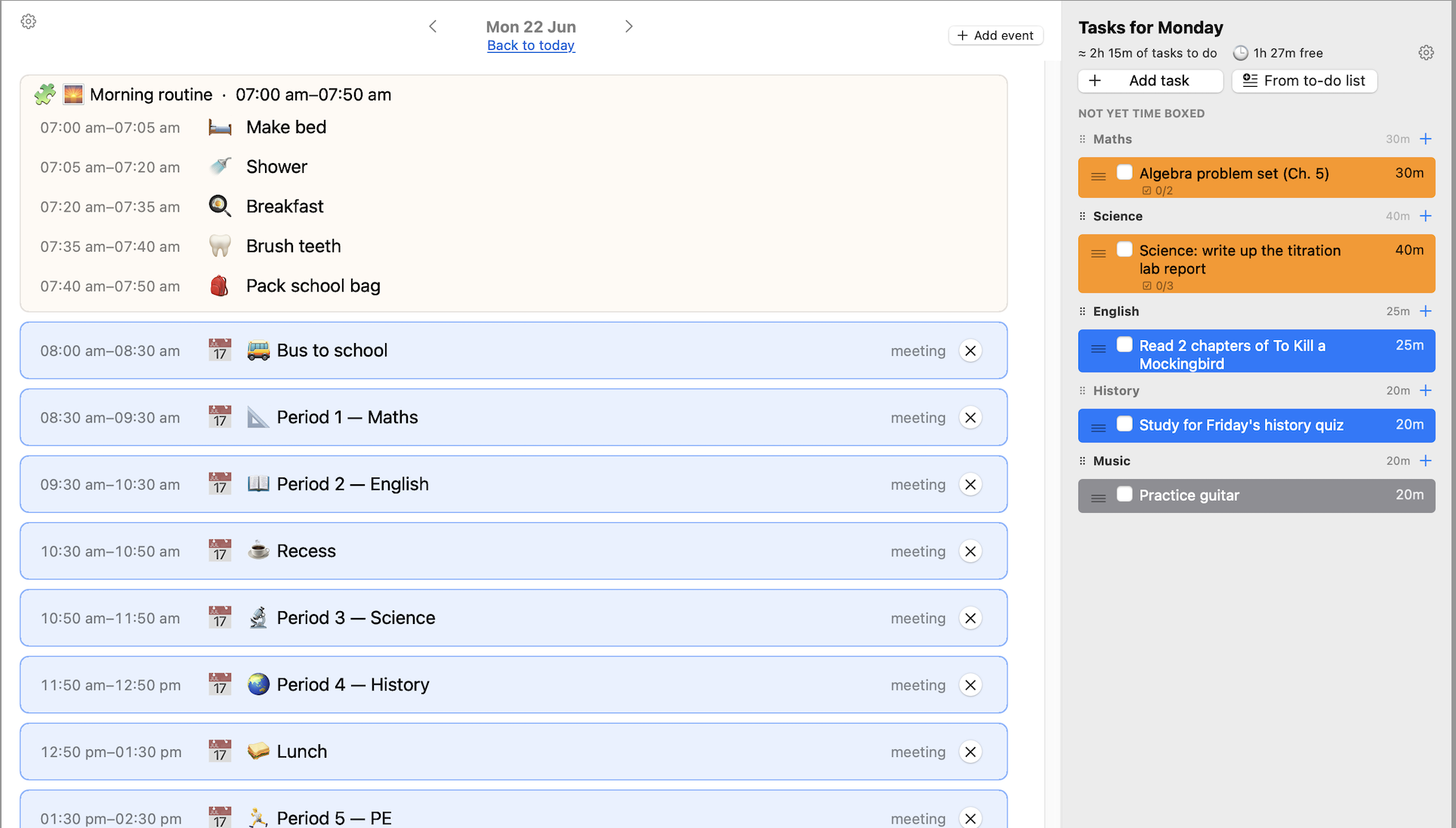The image size is (1456, 828).
Task: Click drag handle on Science lab report task
Action: coord(1099,254)
